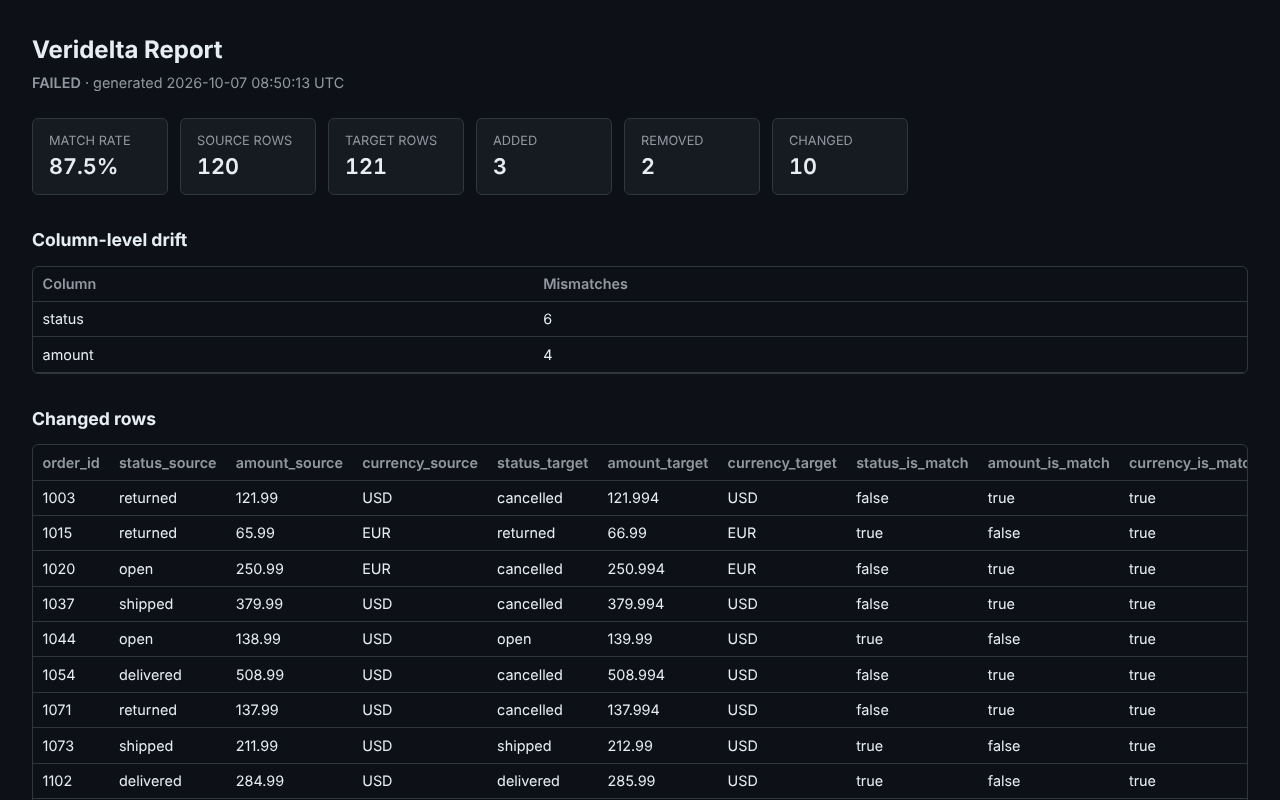
Task: Click the status_is_match column header
Action: pos(912,463)
